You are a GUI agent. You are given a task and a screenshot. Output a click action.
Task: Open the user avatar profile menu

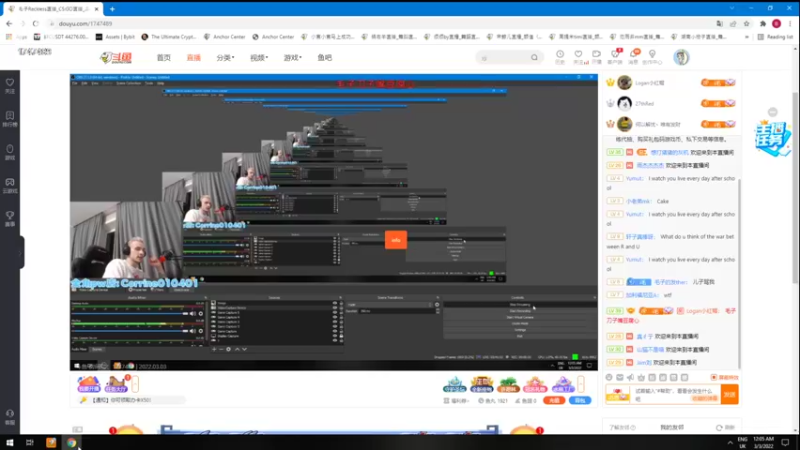coord(681,57)
